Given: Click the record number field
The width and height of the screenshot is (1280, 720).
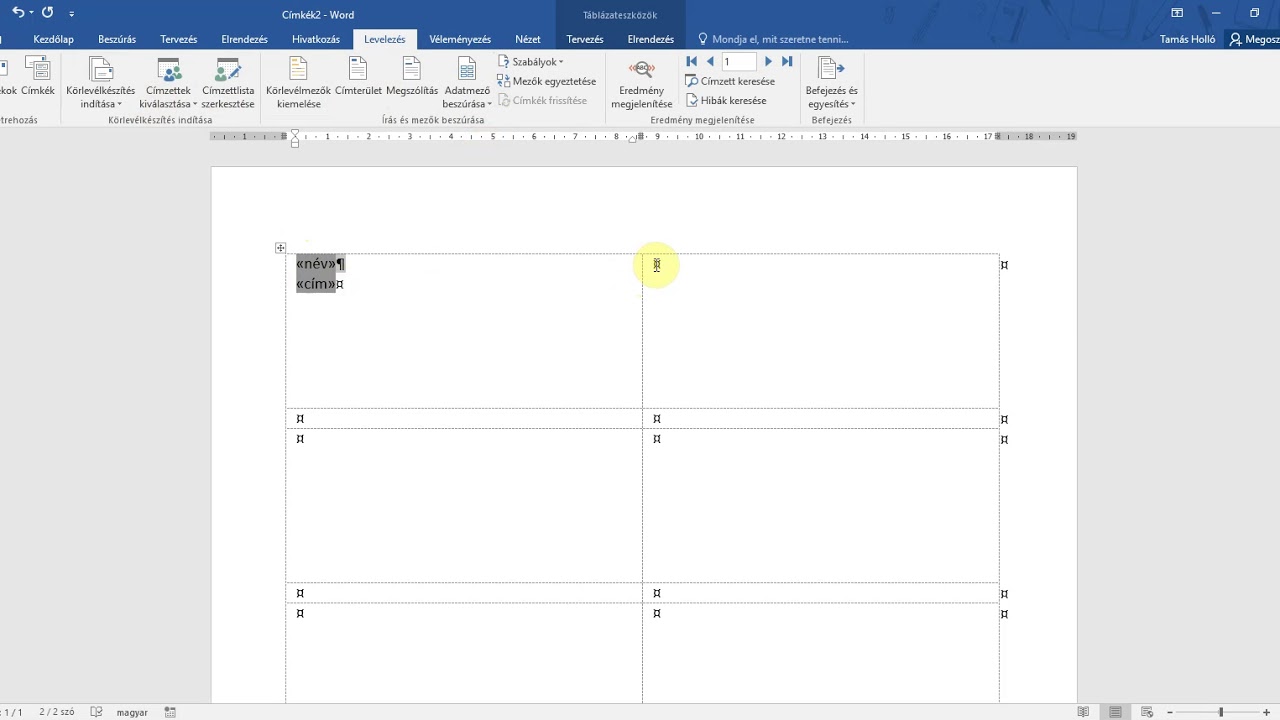Looking at the screenshot, I should point(739,62).
